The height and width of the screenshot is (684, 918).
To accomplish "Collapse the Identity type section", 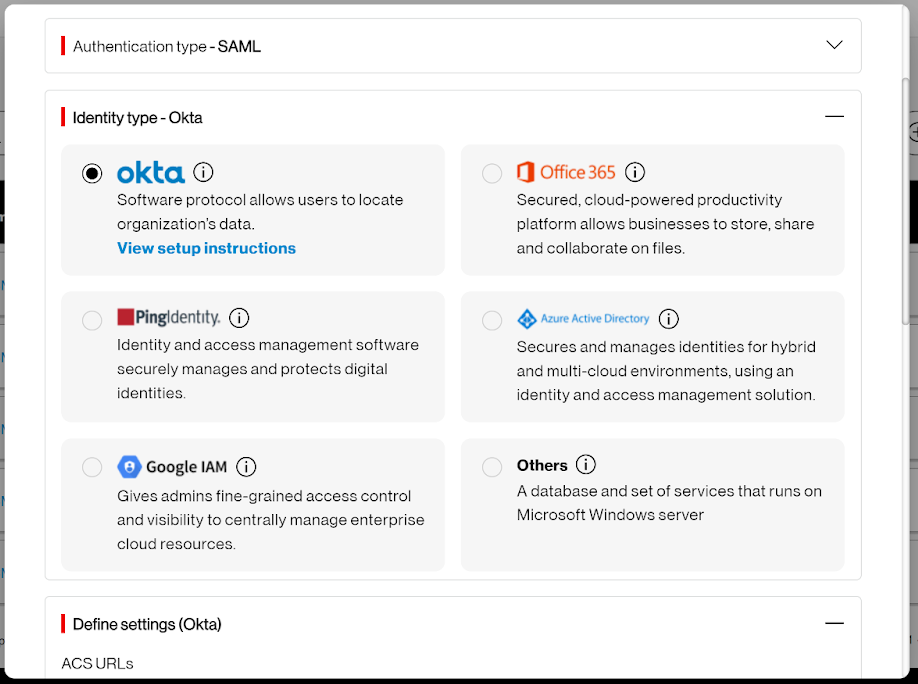I will pyautogui.click(x=834, y=117).
